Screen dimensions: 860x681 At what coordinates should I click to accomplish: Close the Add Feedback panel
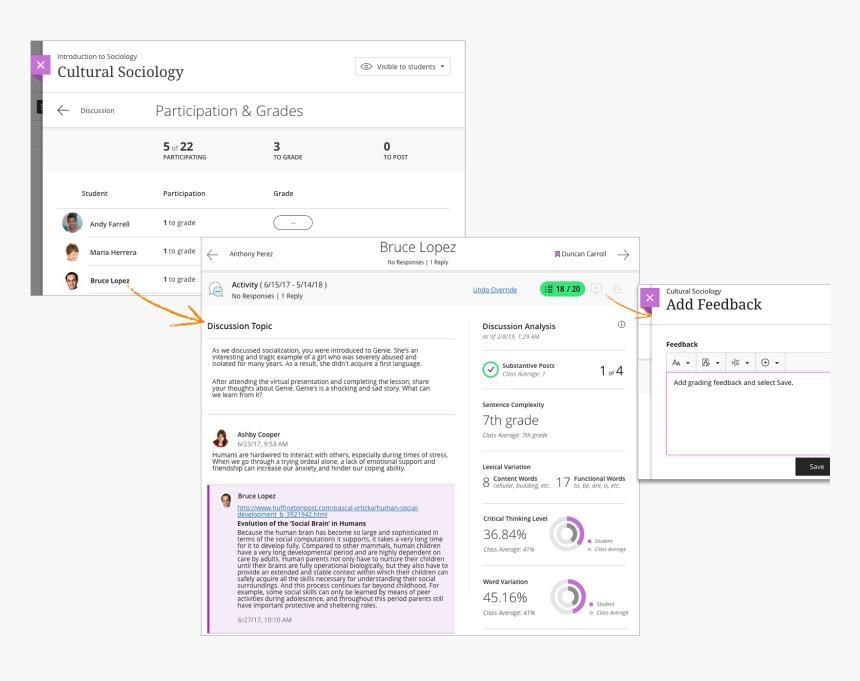(x=650, y=298)
